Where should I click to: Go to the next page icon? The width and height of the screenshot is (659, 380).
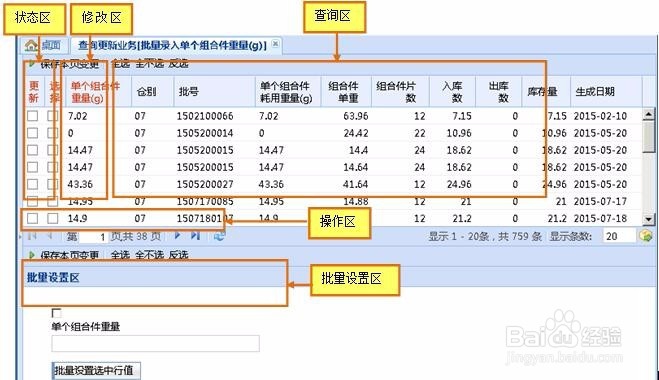177,236
